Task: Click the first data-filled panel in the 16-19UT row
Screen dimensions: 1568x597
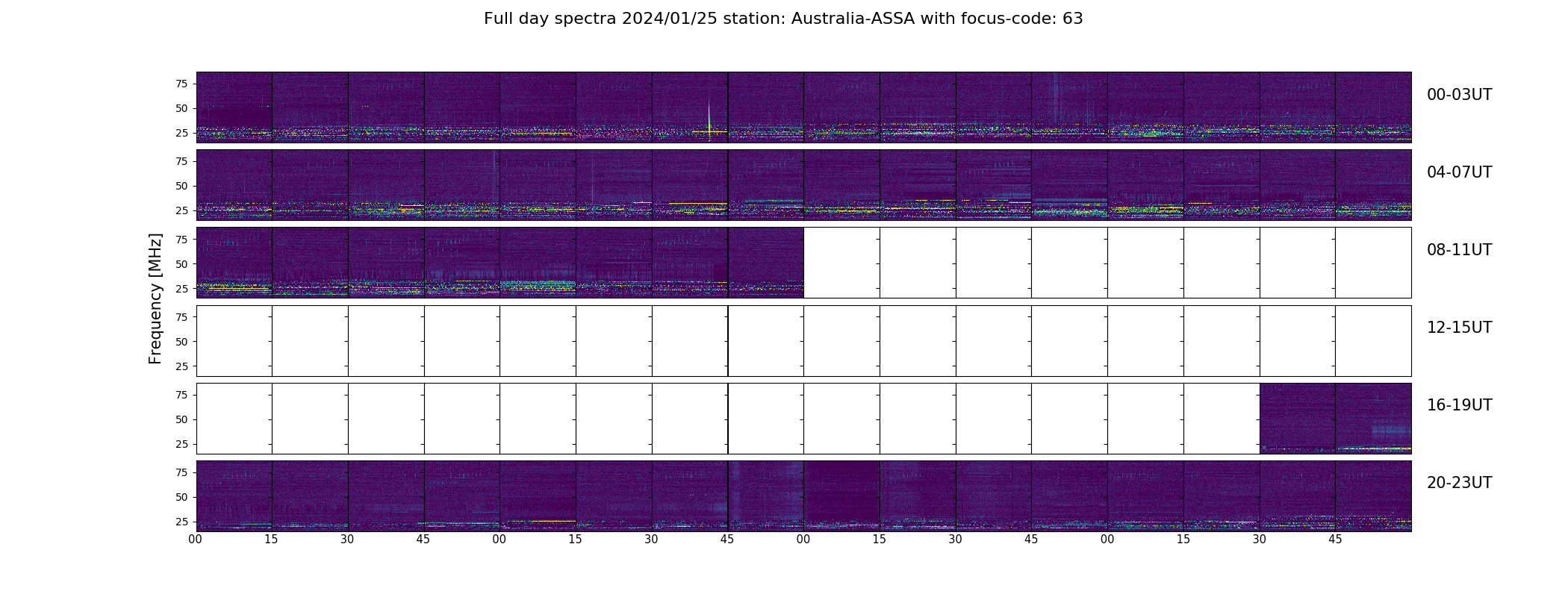Action: [1298, 419]
